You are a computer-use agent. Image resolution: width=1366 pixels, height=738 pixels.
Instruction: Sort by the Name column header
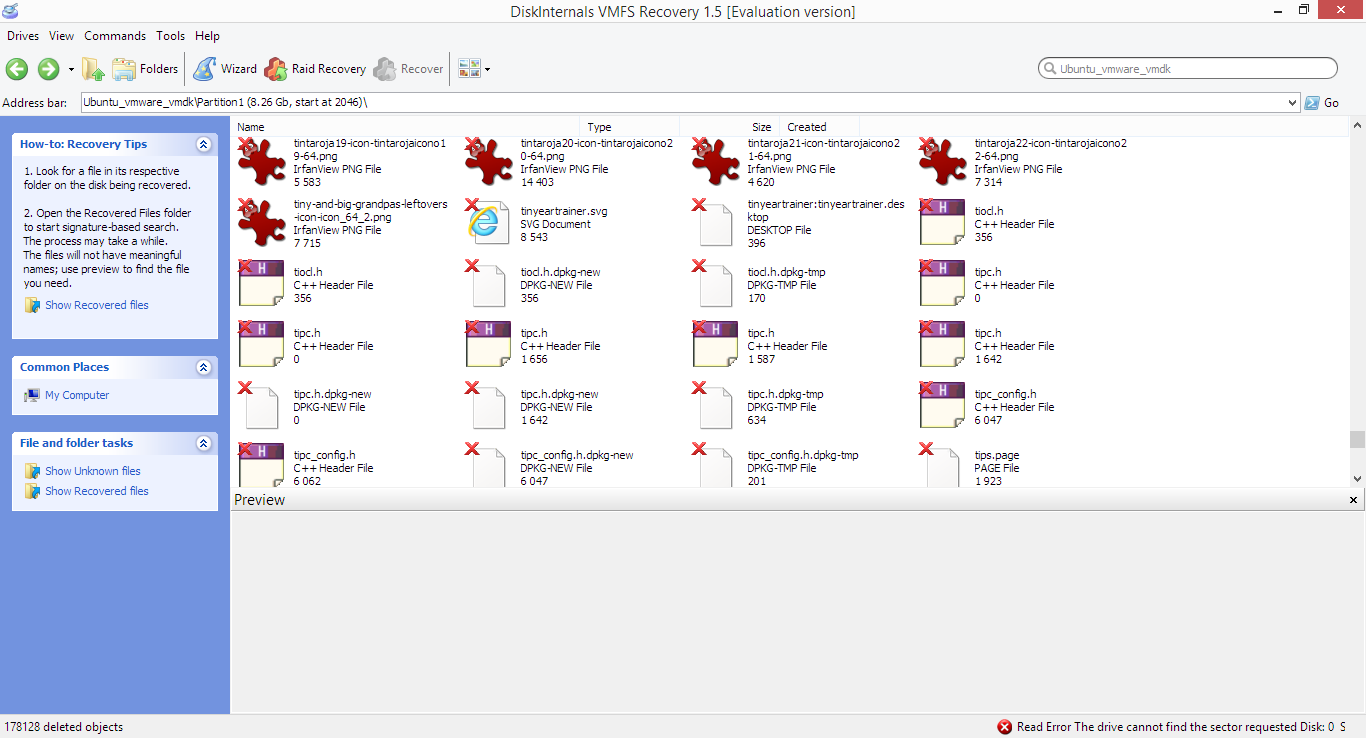click(405, 127)
